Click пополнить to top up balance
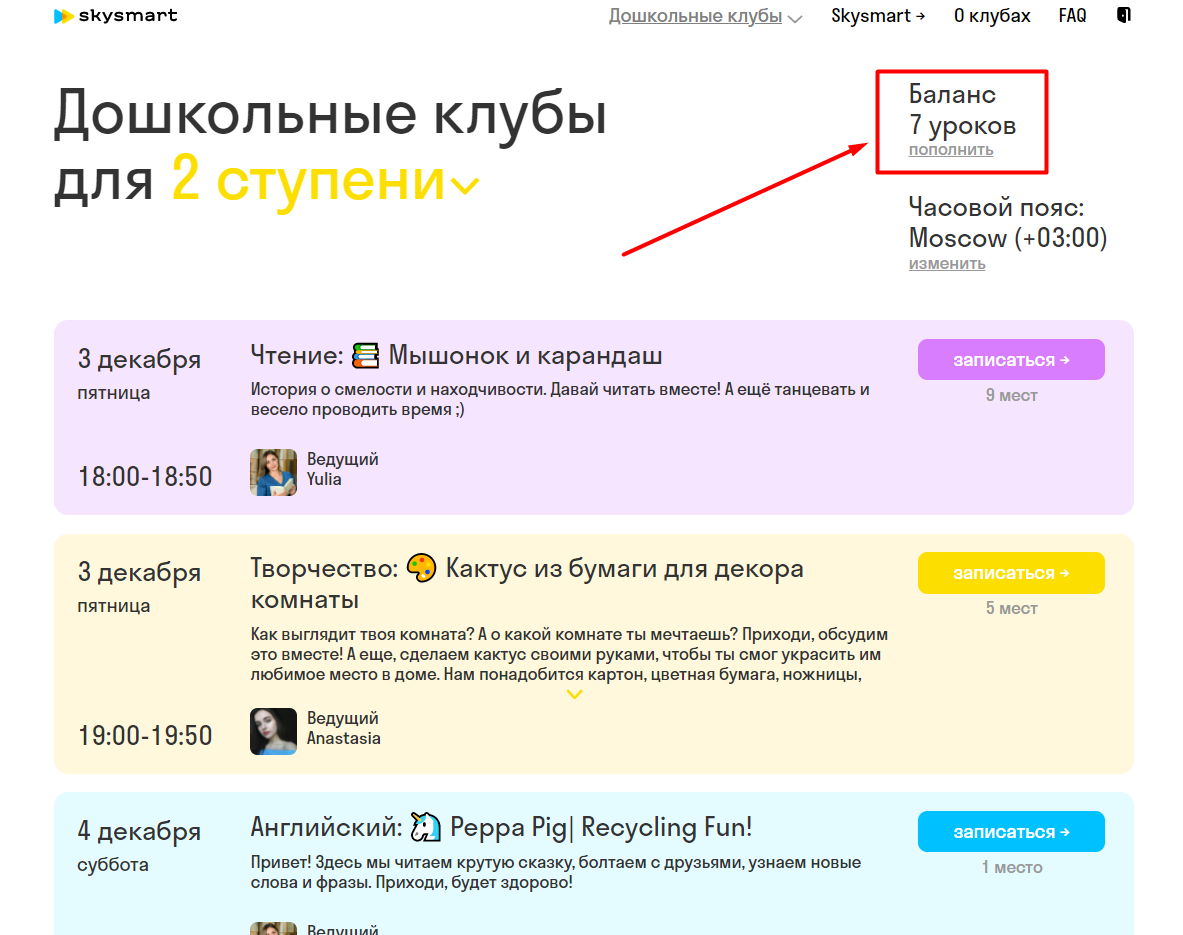Screen dimensions: 1183x935 [x=951, y=150]
